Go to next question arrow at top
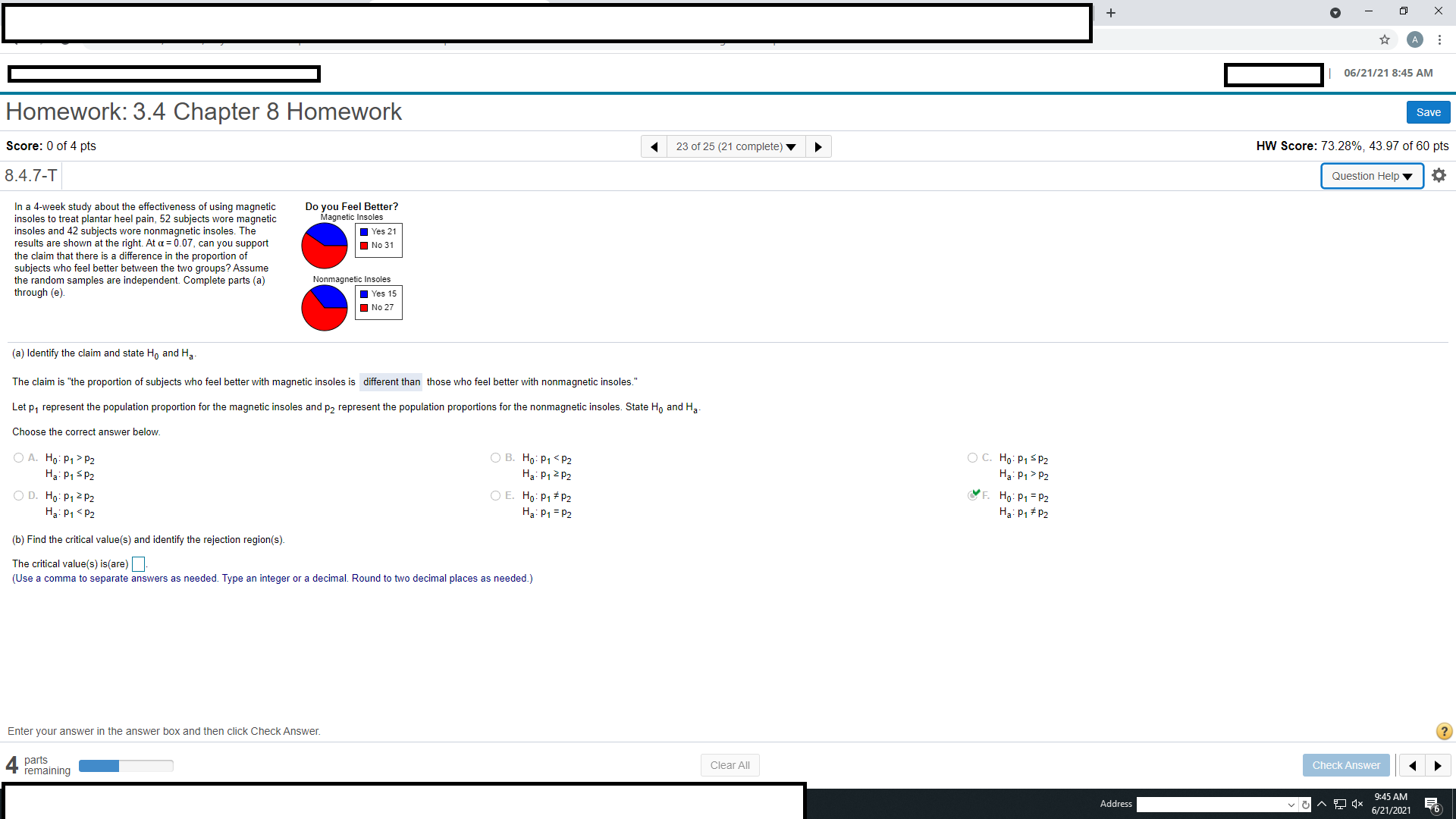 click(818, 146)
